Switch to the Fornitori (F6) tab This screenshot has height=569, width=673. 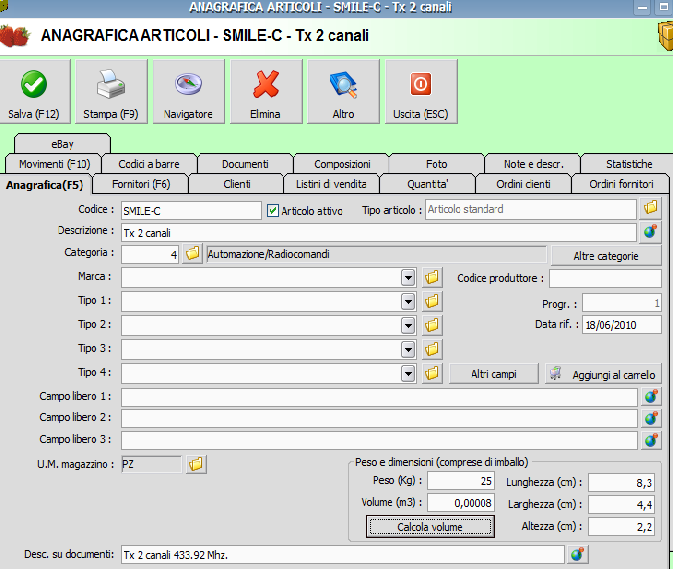[141, 184]
